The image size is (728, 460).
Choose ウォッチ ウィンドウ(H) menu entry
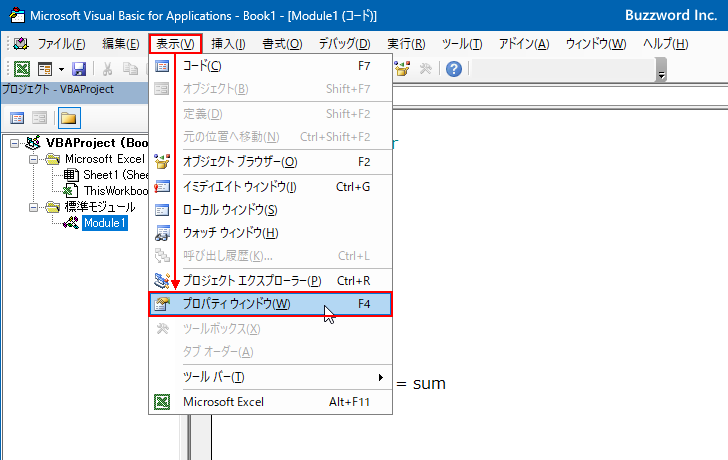pos(271,233)
